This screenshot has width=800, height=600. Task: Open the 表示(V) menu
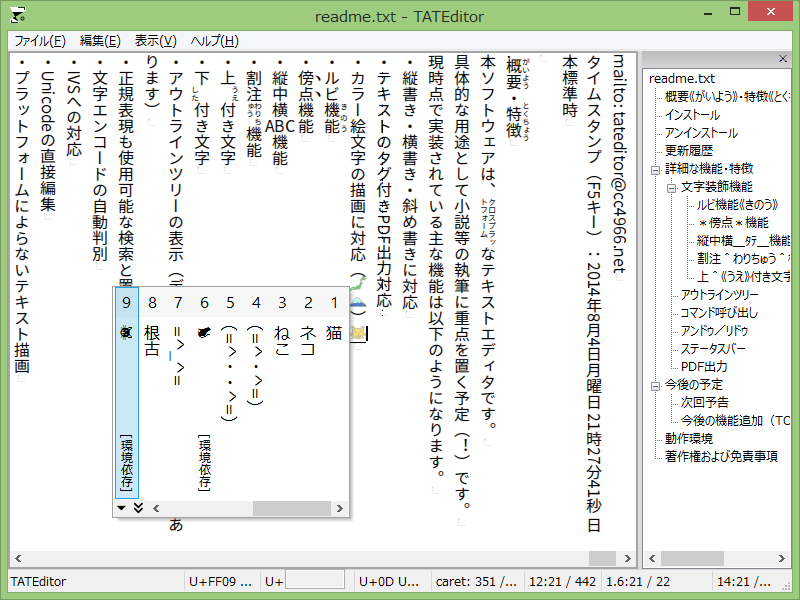[x=156, y=41]
